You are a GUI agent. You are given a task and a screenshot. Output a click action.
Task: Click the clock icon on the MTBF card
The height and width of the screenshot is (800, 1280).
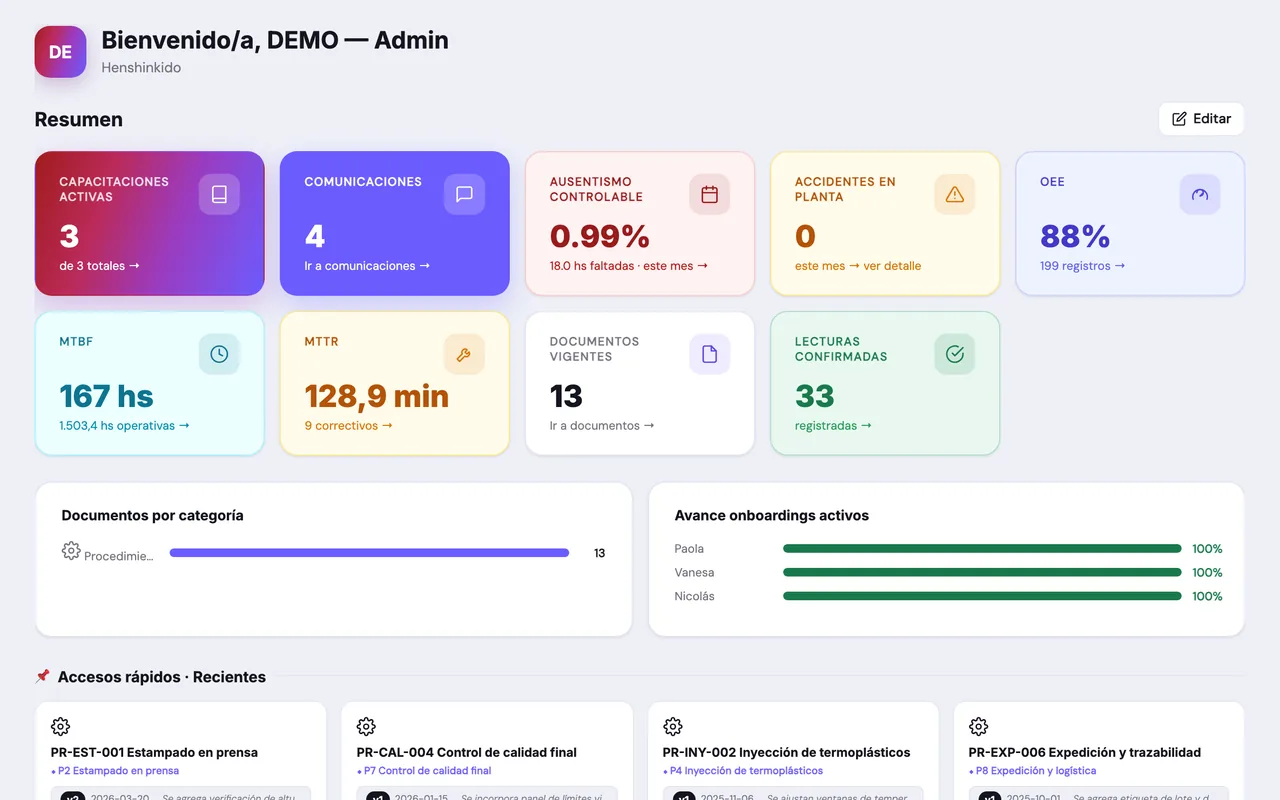coord(219,354)
